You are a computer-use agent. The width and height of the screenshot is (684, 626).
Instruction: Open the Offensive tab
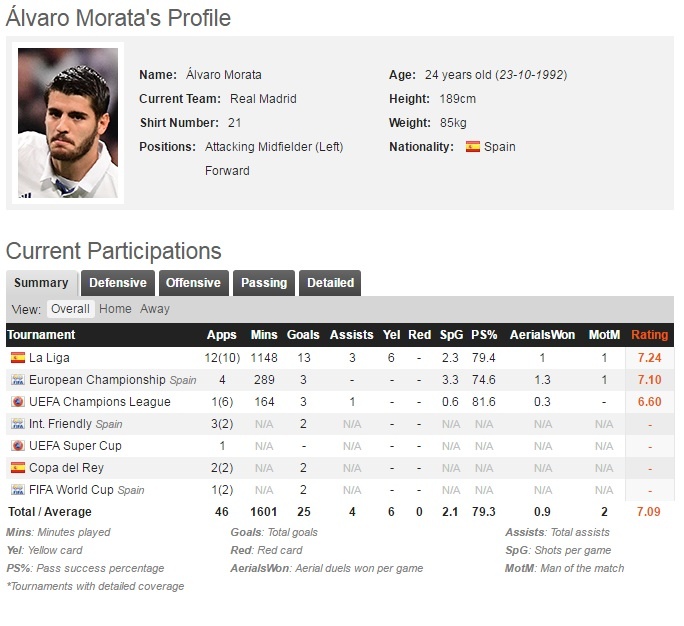pos(193,283)
